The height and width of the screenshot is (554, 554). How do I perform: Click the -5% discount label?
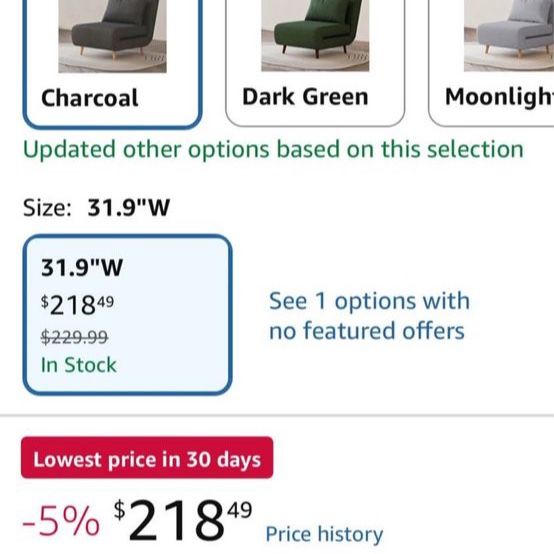click(61, 521)
